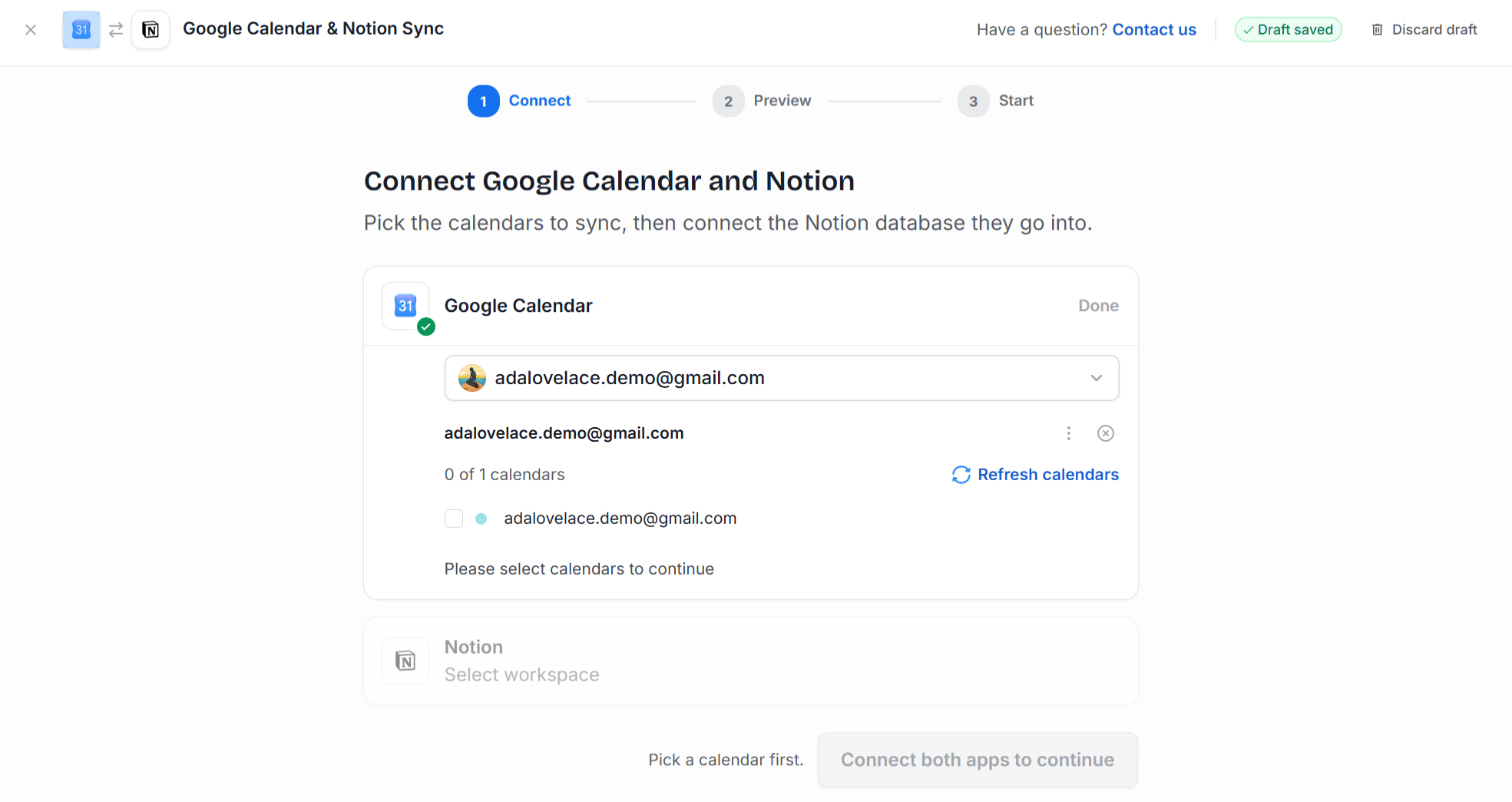The image size is (1512, 802).
Task: Click the refresh arrows icon
Action: [961, 475]
